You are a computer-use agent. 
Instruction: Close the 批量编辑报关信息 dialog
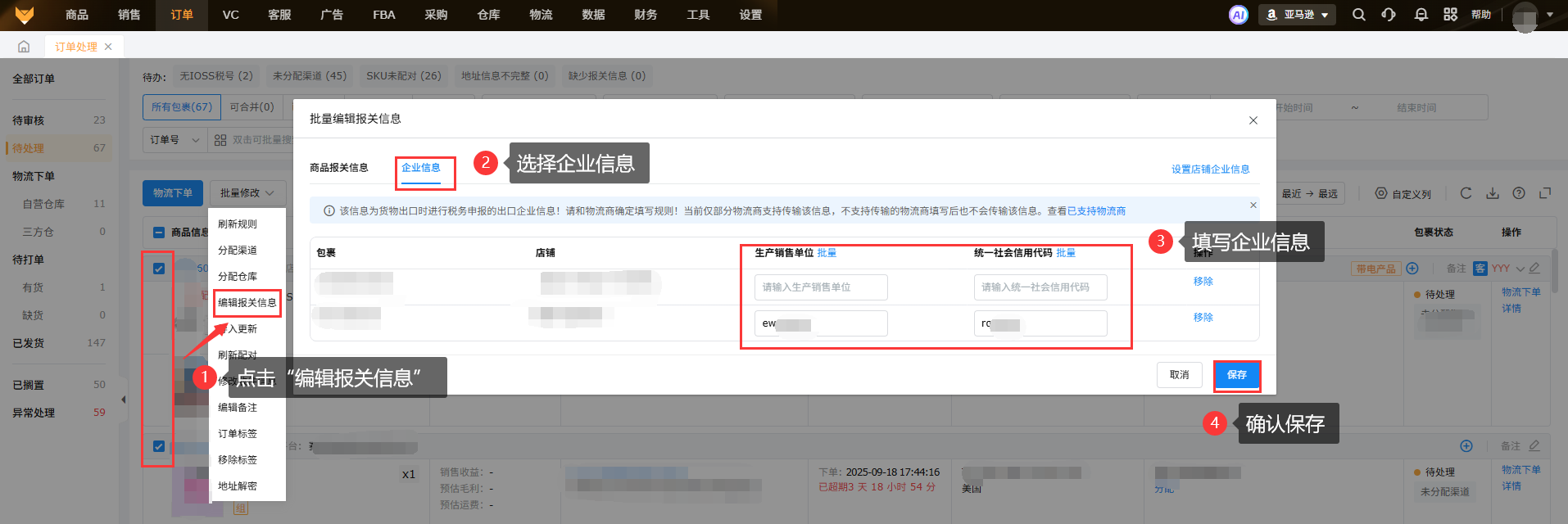point(1253,120)
